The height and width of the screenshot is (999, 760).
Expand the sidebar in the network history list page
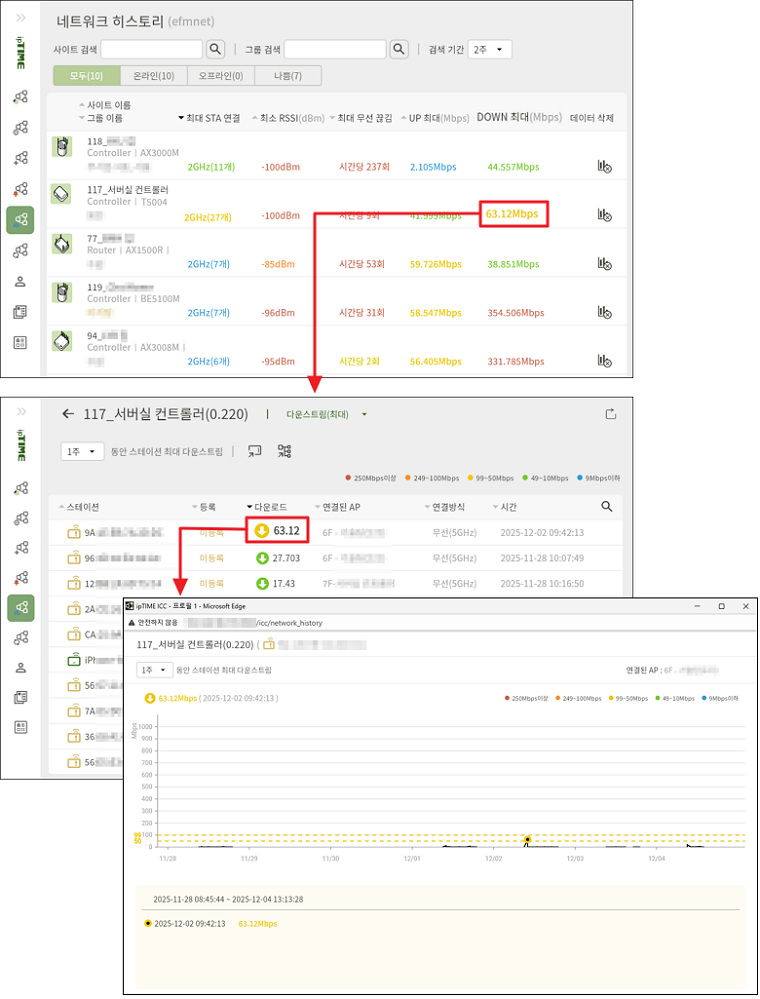tap(20, 18)
